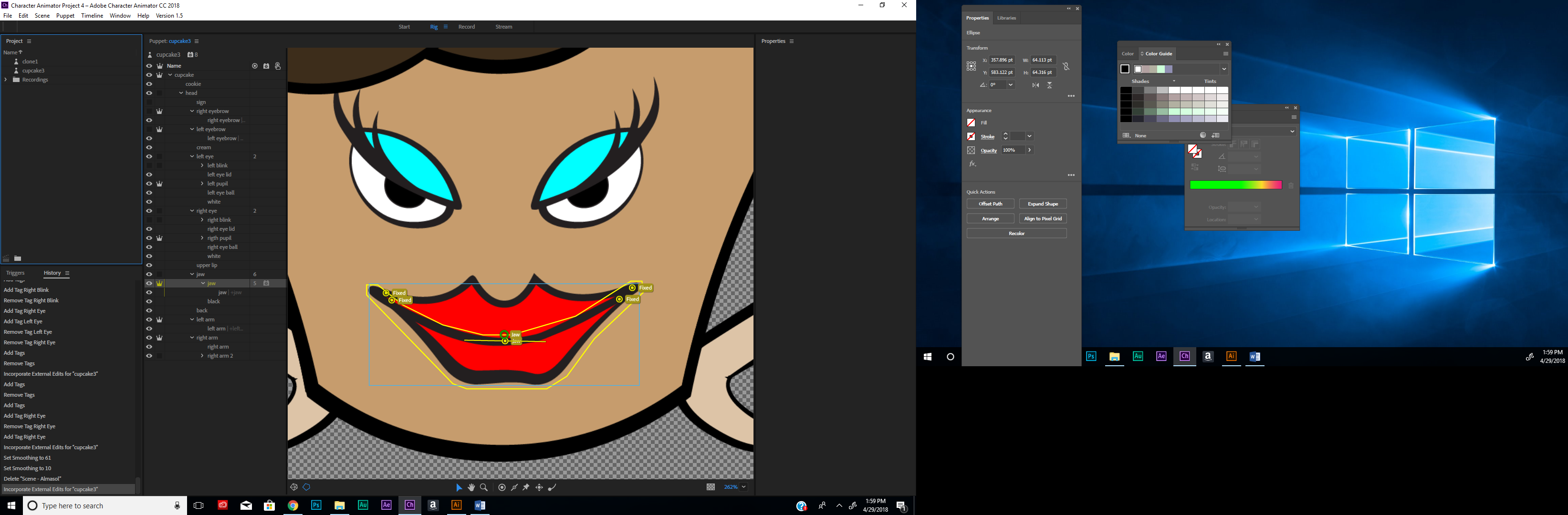The height and width of the screenshot is (515, 1568).
Task: Select the Dragger tool in the scene toolbar
Action: [539, 487]
